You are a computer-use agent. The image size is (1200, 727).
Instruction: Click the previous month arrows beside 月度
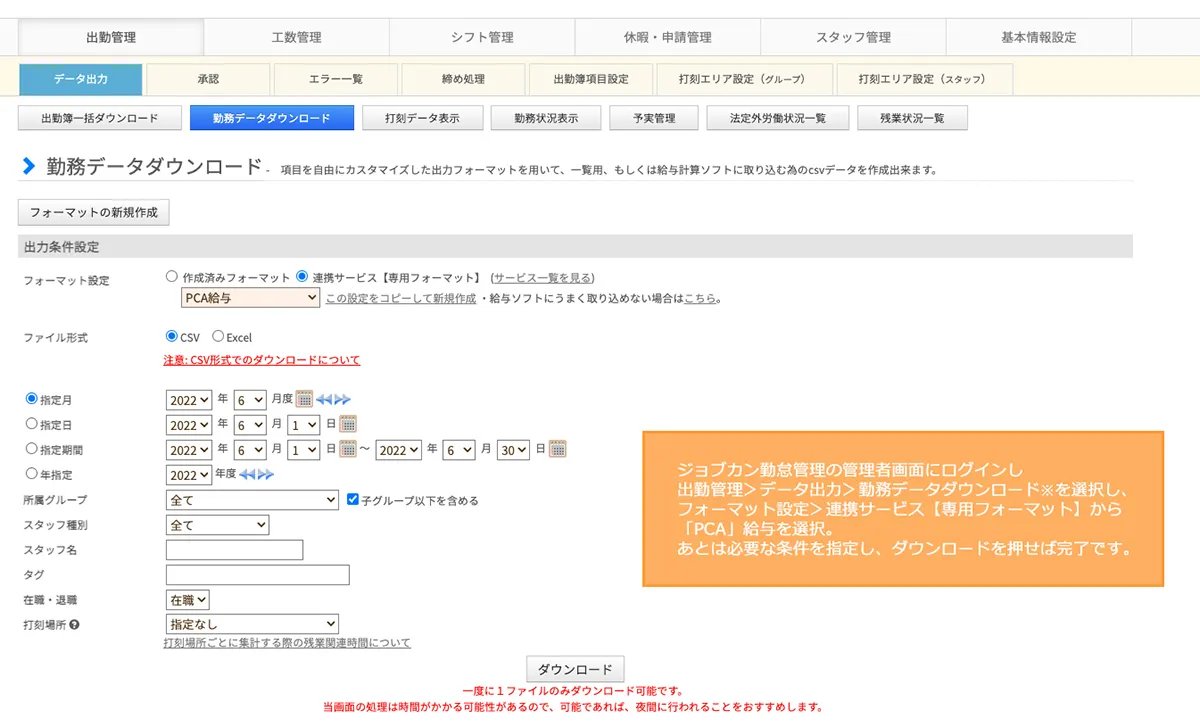click(x=324, y=399)
